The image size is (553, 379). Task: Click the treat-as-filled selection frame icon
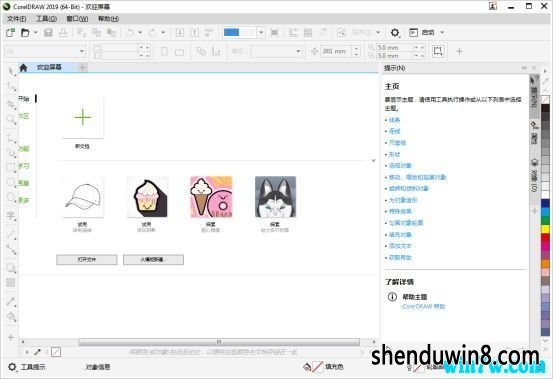click(x=438, y=51)
